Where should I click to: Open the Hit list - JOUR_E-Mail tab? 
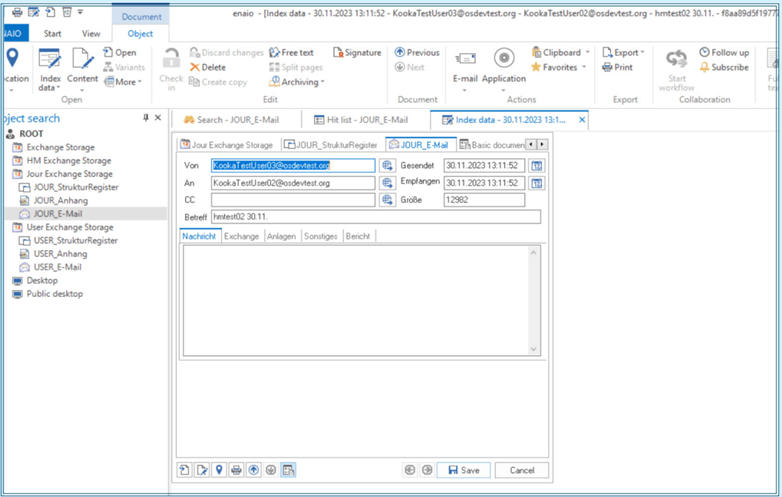361,120
